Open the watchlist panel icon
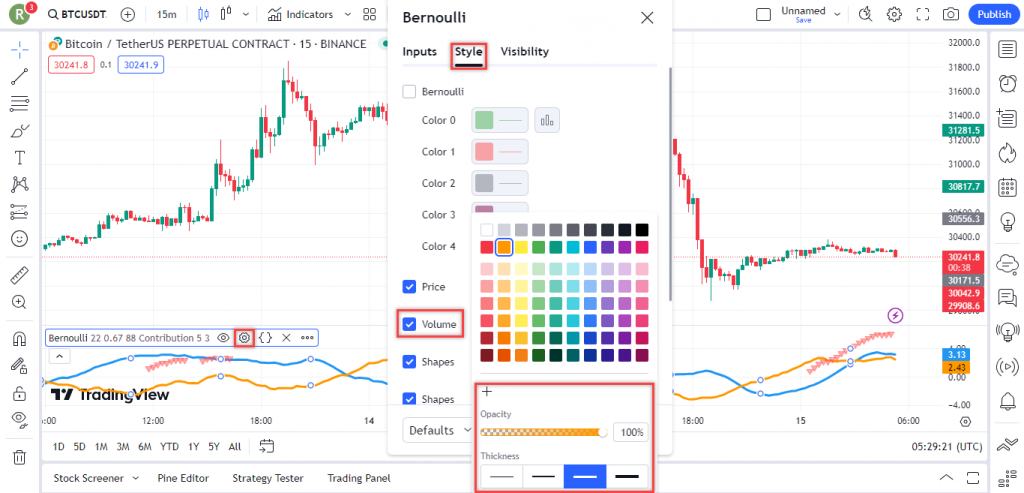 coord(1007,50)
